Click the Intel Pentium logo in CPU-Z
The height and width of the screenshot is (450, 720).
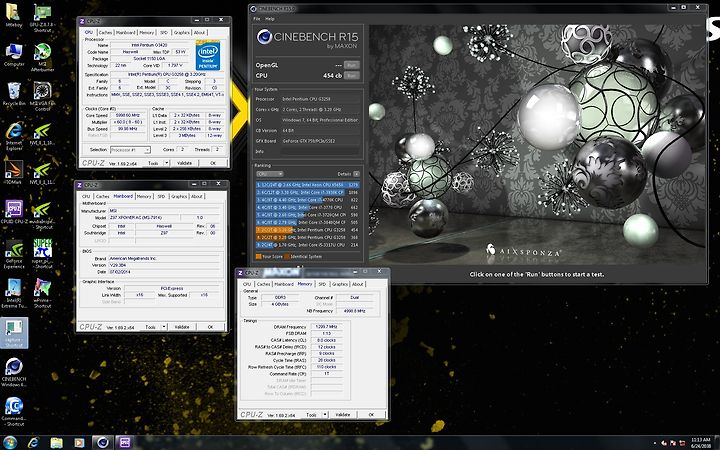[x=208, y=55]
